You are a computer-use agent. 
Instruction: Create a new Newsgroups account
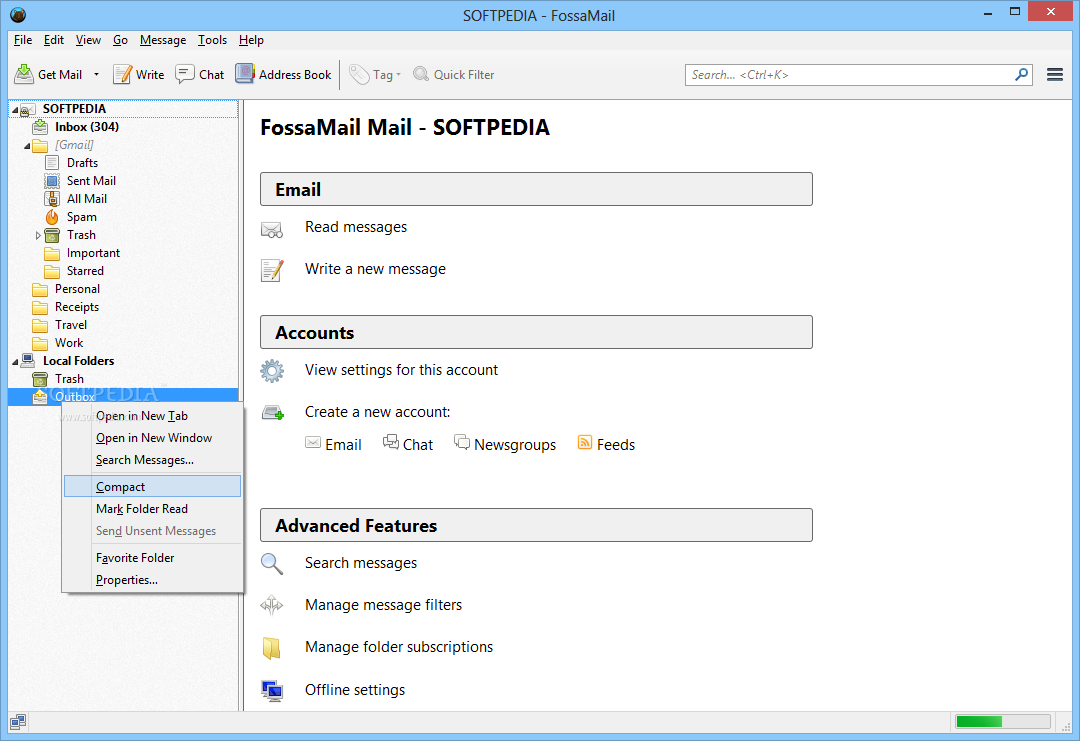(x=505, y=443)
